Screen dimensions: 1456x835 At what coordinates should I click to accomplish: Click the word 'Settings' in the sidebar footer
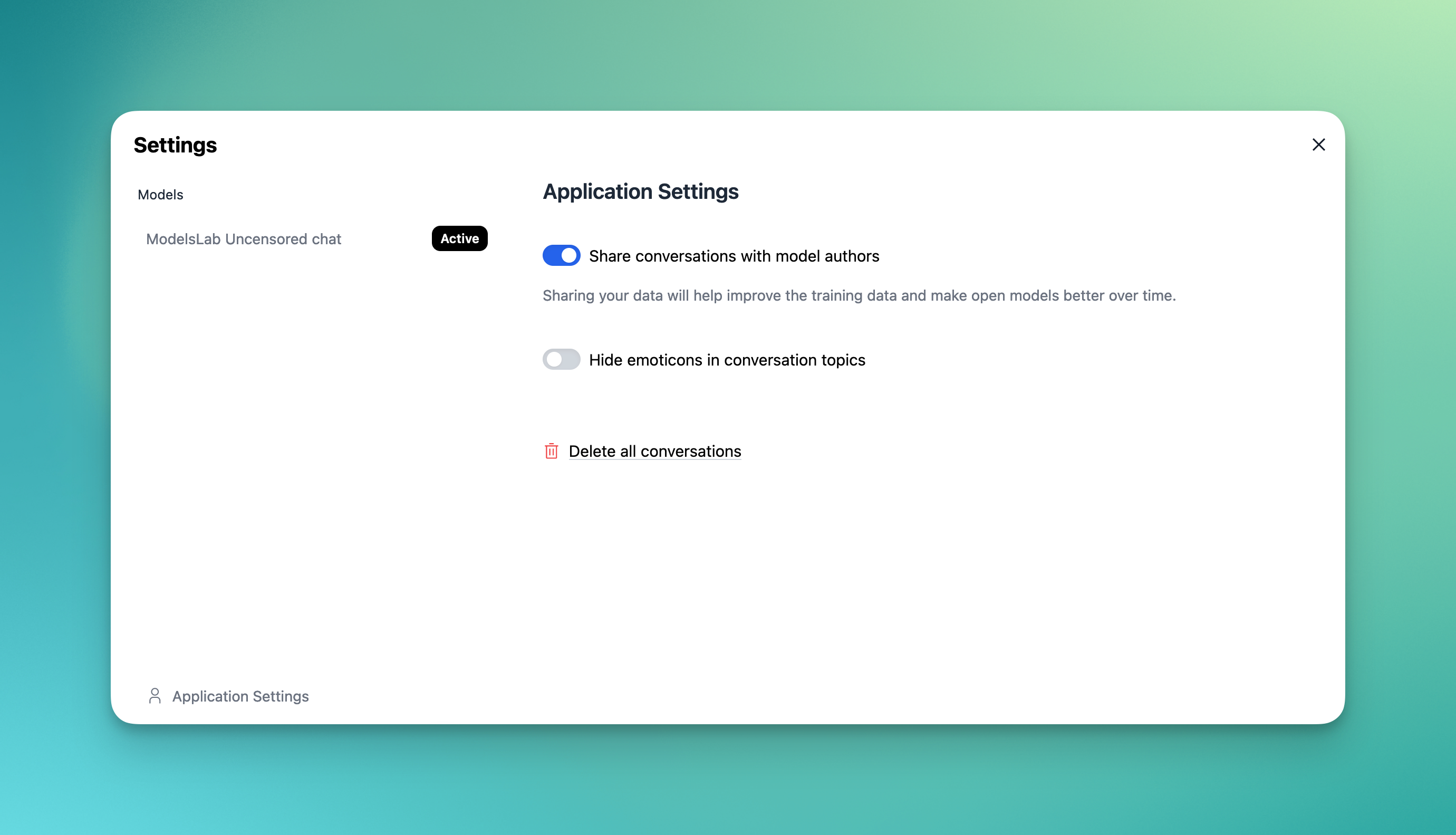[281, 696]
